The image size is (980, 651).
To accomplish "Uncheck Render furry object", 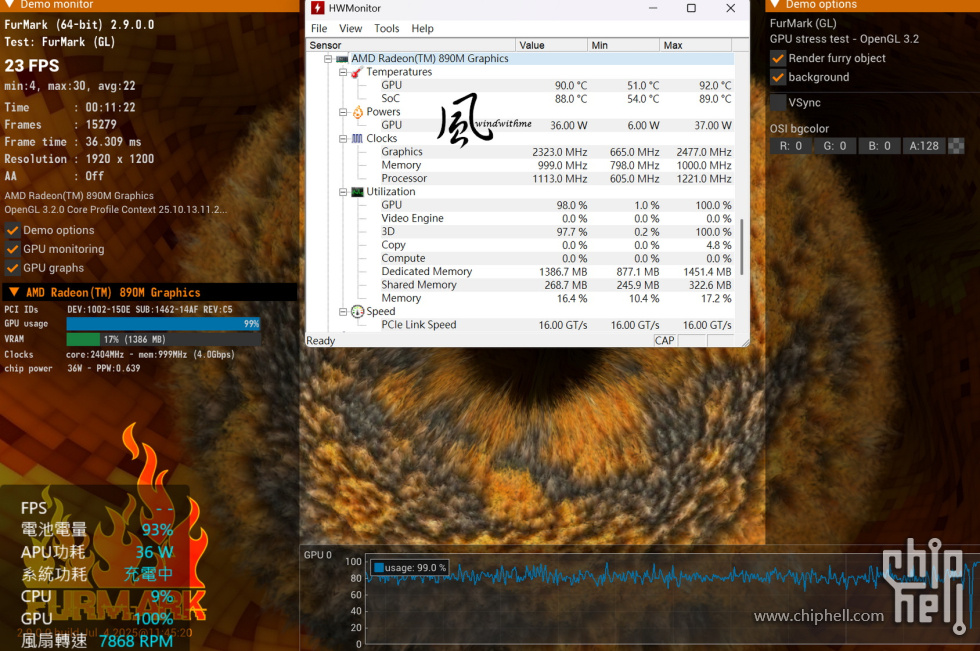I will pyautogui.click(x=778, y=58).
